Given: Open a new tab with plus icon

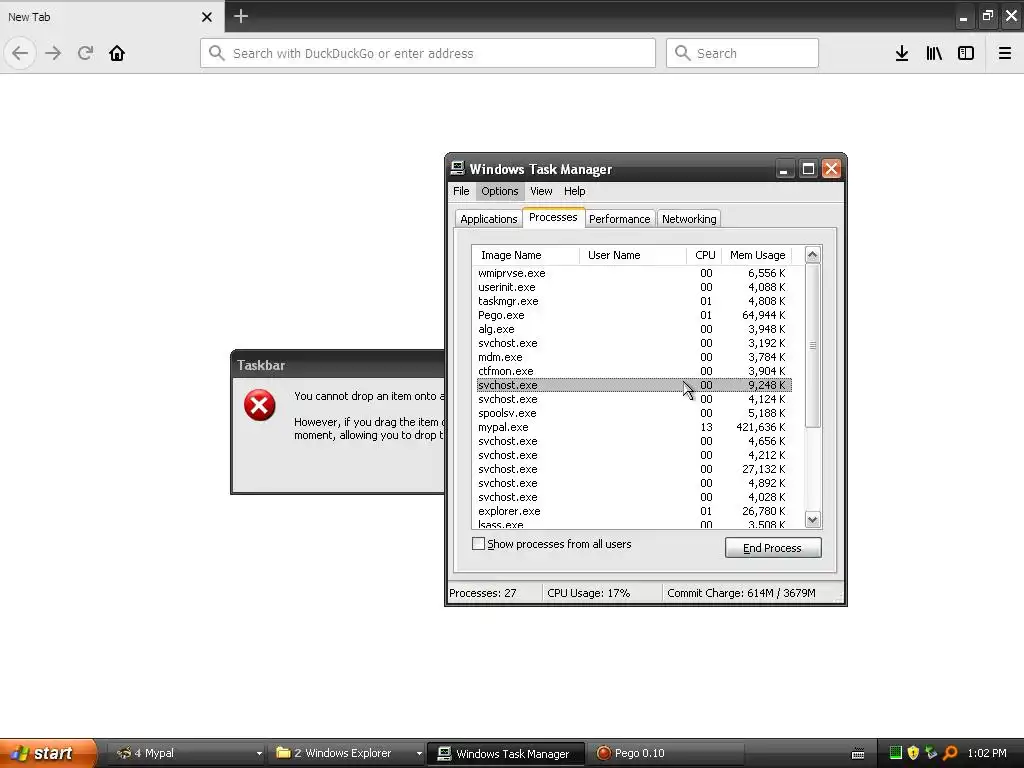Looking at the screenshot, I should [x=241, y=16].
